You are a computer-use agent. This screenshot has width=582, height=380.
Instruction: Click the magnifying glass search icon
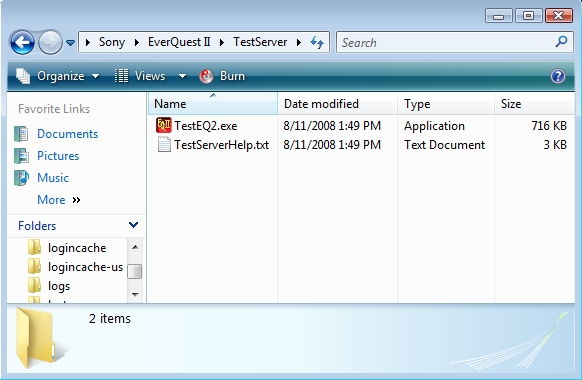point(562,42)
